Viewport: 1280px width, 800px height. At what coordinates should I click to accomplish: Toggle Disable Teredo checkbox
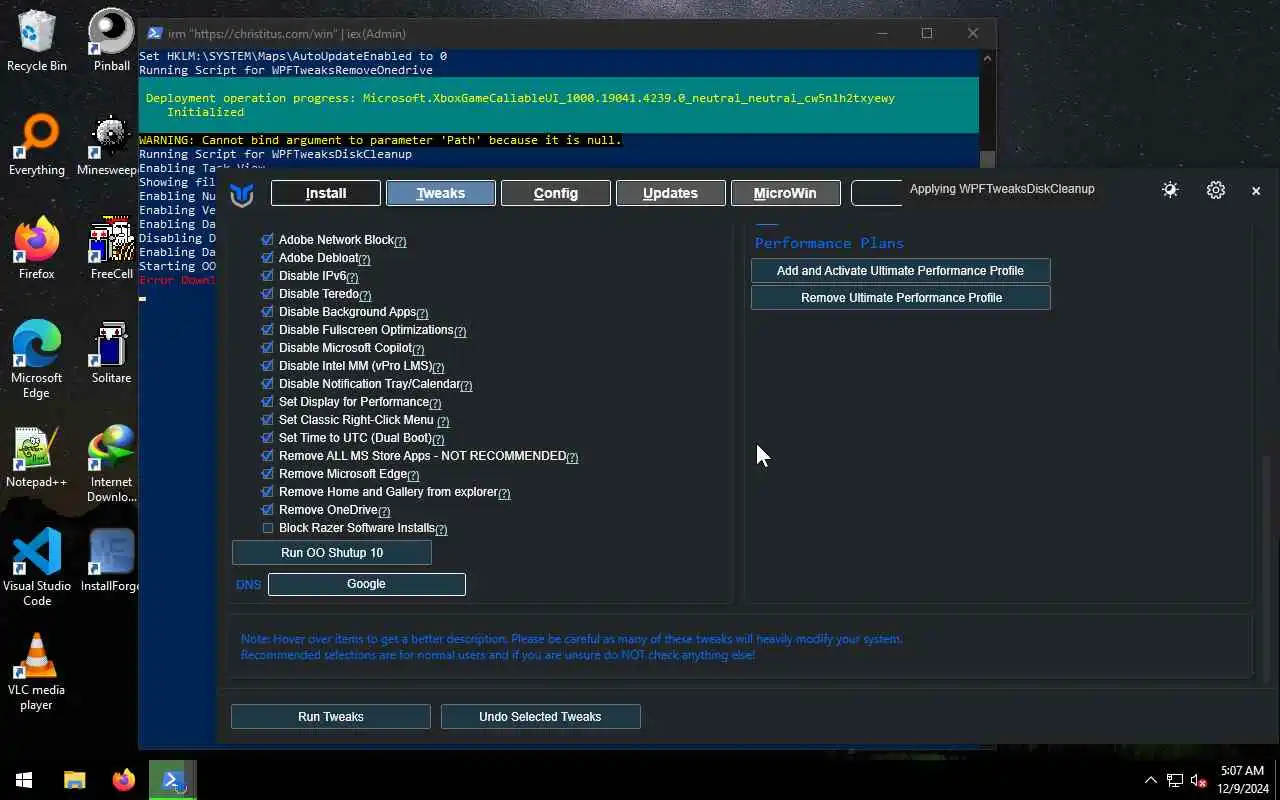(267, 294)
